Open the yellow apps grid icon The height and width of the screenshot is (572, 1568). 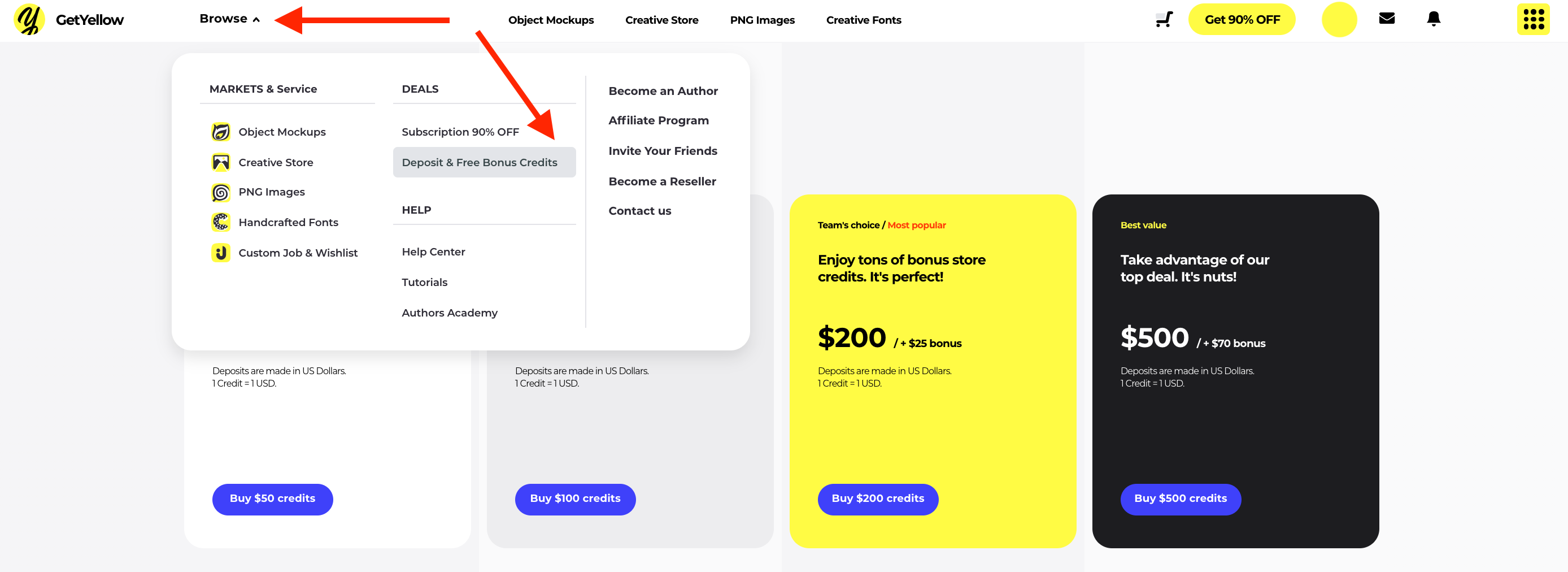point(1532,19)
